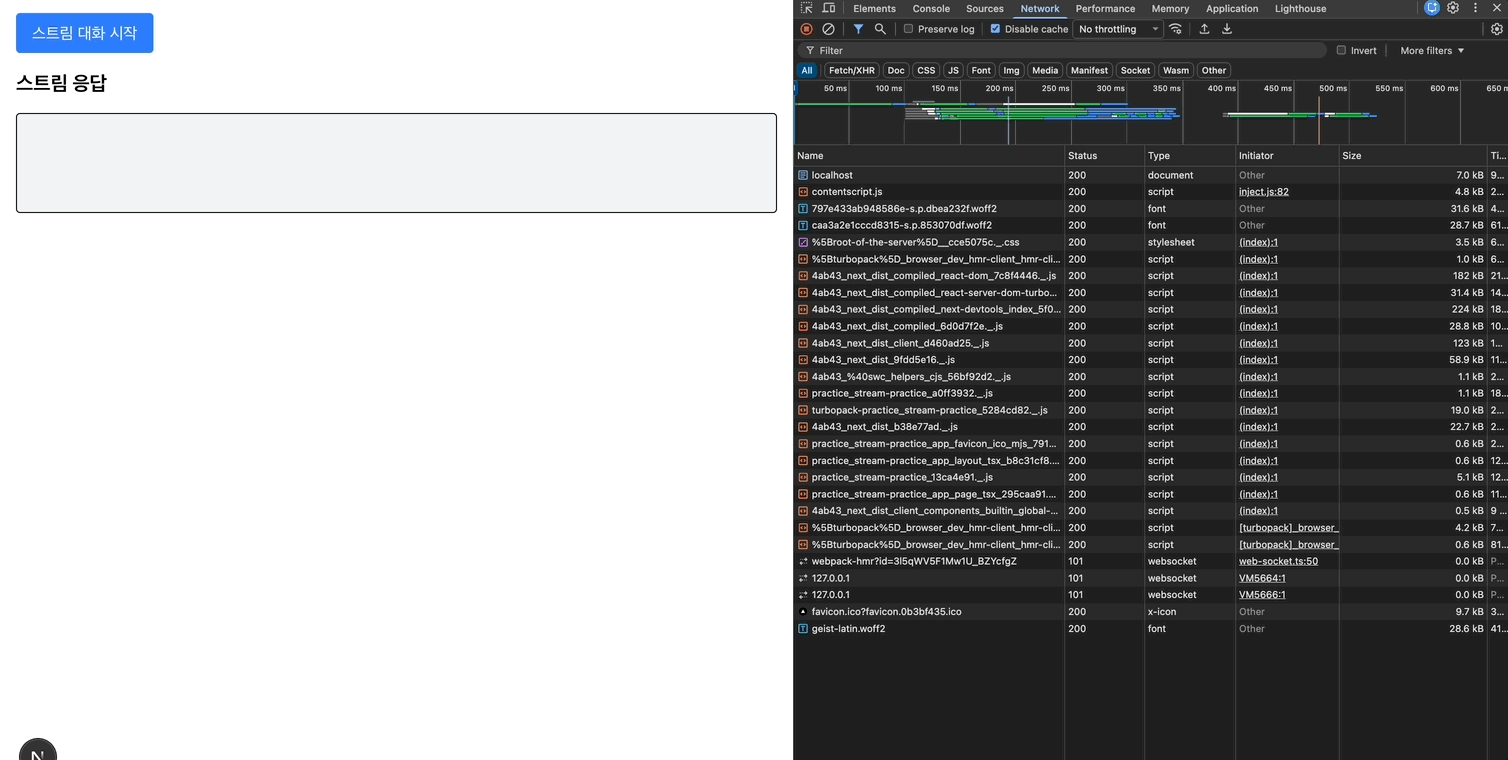Open the network conditions Wi-Fi icon
Viewport: 1508px width, 760px height.
click(1176, 29)
